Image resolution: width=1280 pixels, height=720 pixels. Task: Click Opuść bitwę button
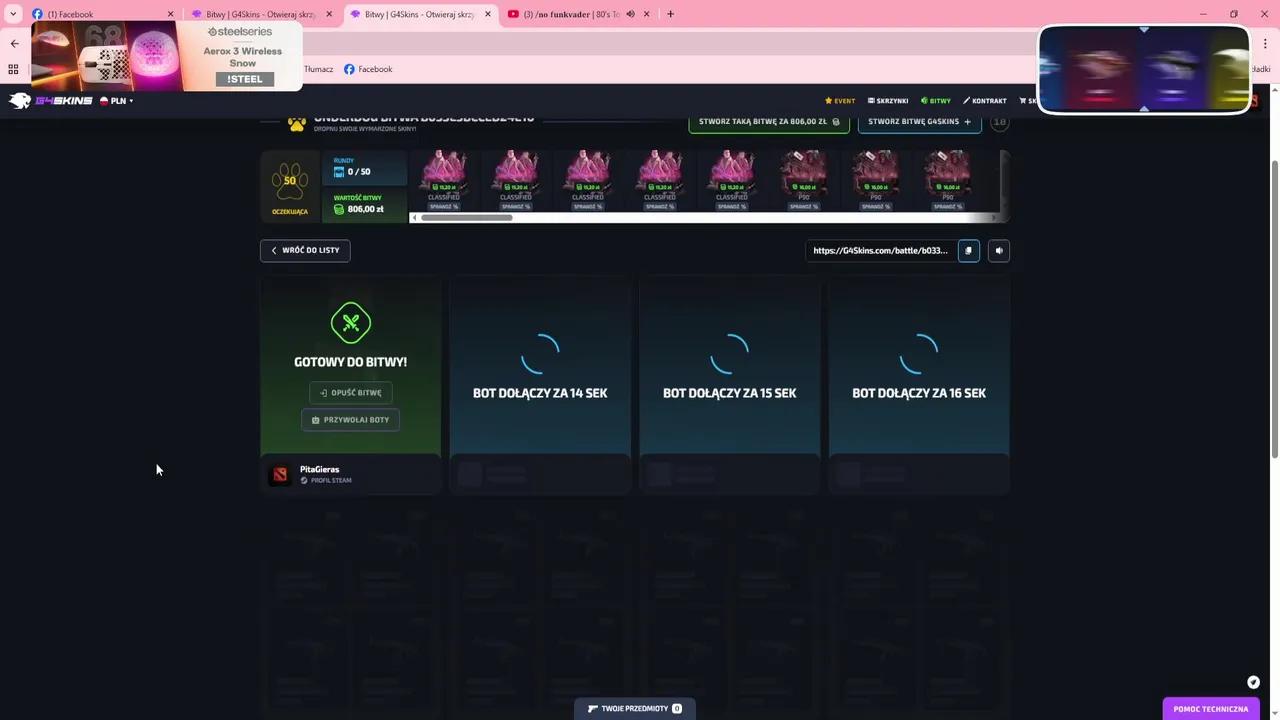click(351, 393)
